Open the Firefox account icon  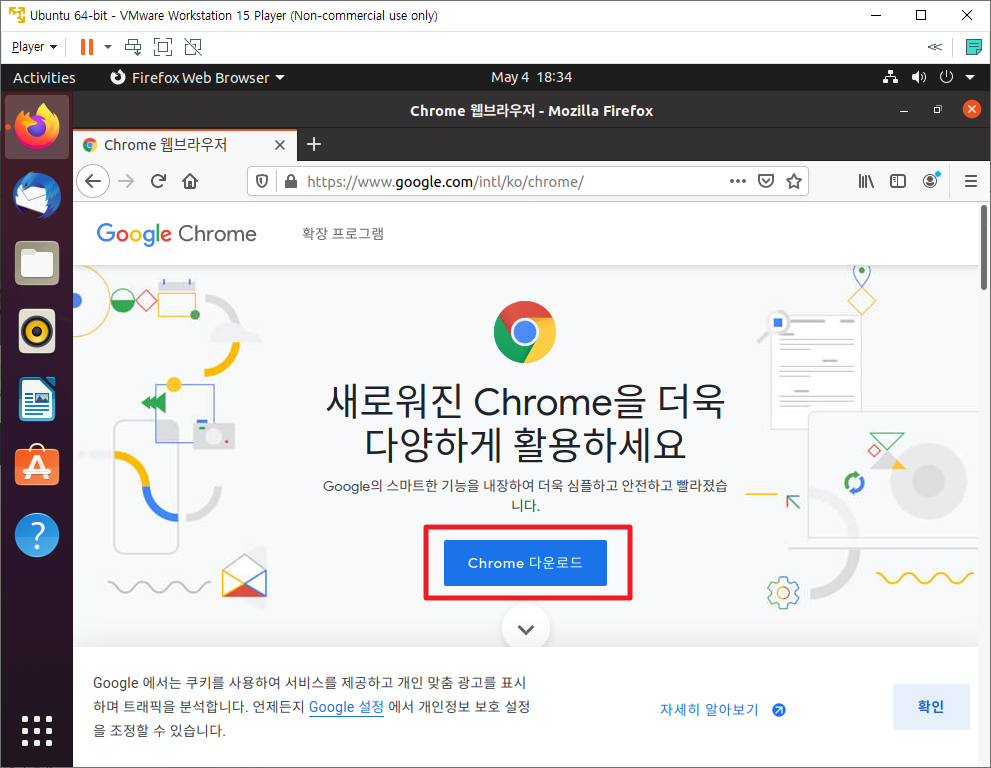point(930,181)
